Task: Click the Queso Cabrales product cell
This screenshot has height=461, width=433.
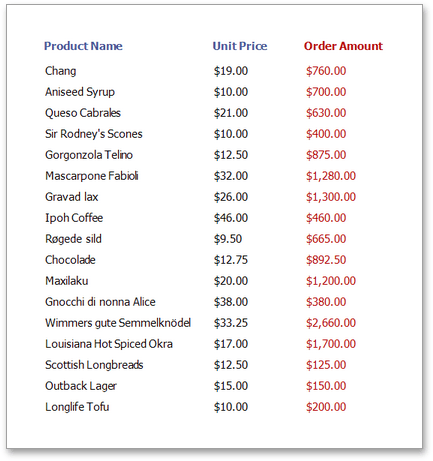Action: (x=83, y=113)
